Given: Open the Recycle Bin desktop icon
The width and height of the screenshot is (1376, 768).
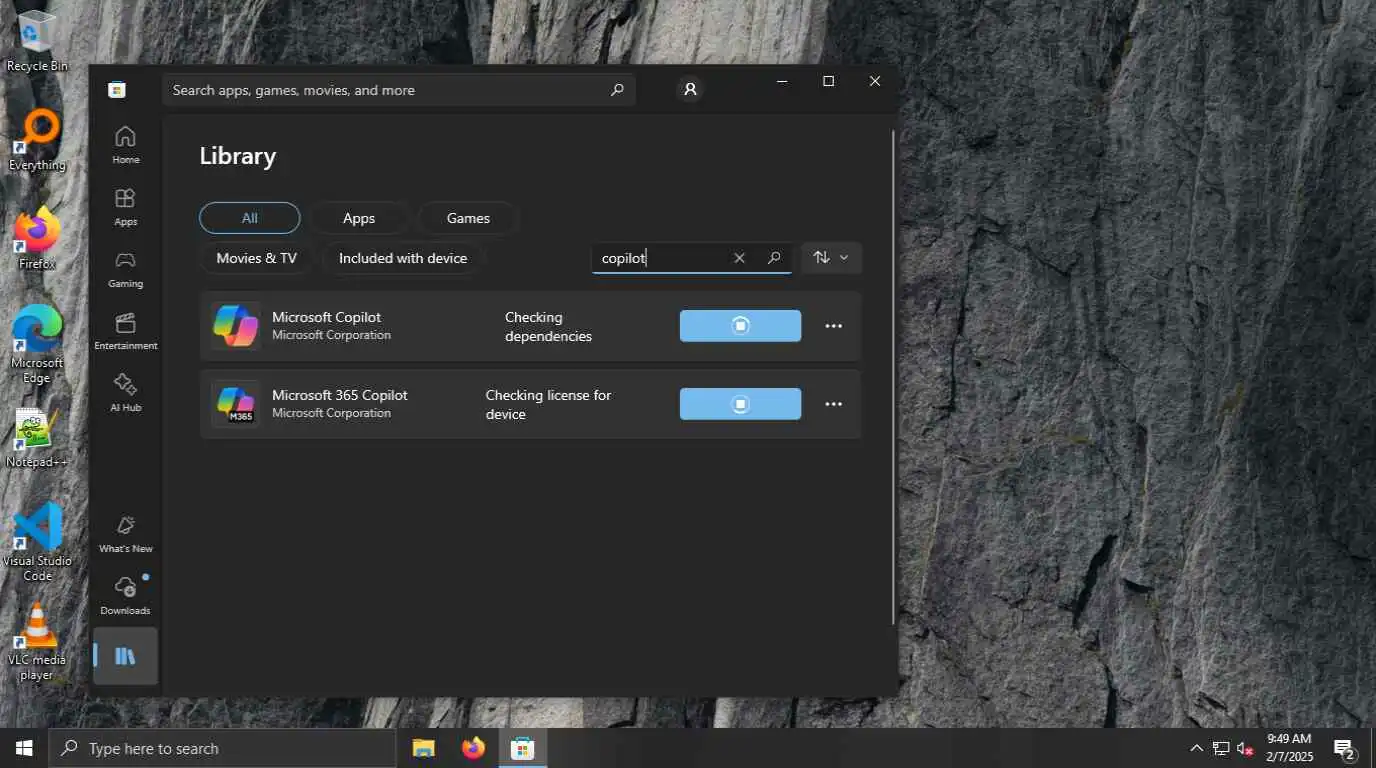Looking at the screenshot, I should coord(37,40).
